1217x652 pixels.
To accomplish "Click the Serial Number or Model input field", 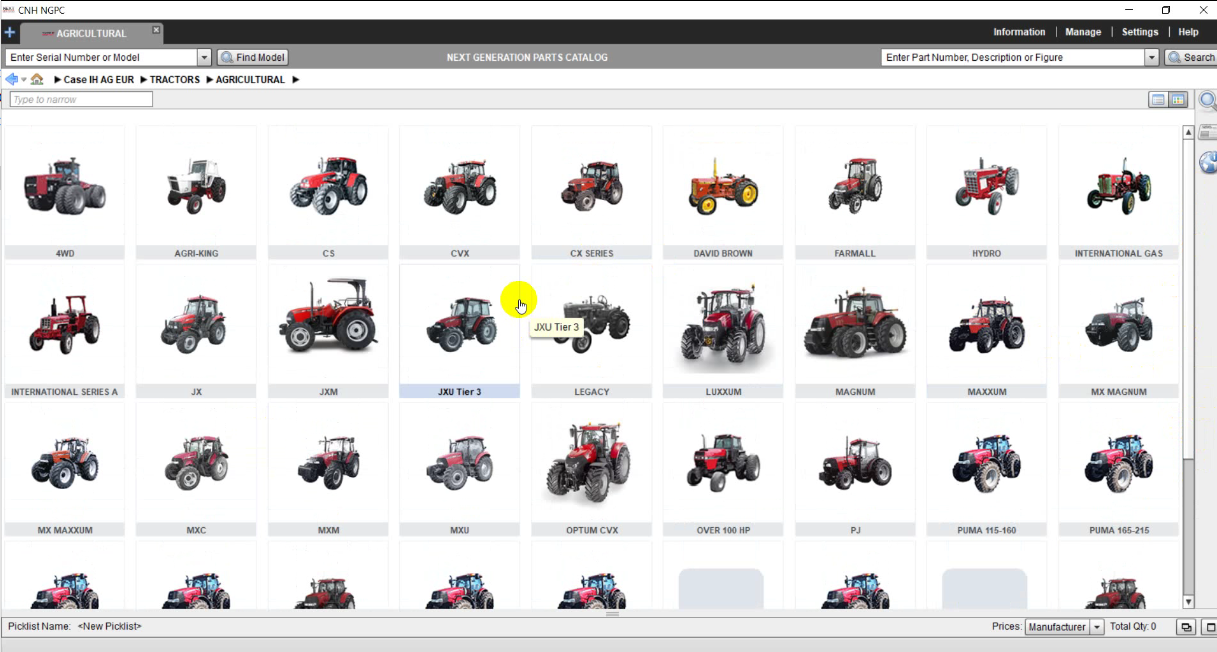I will click(x=101, y=58).
